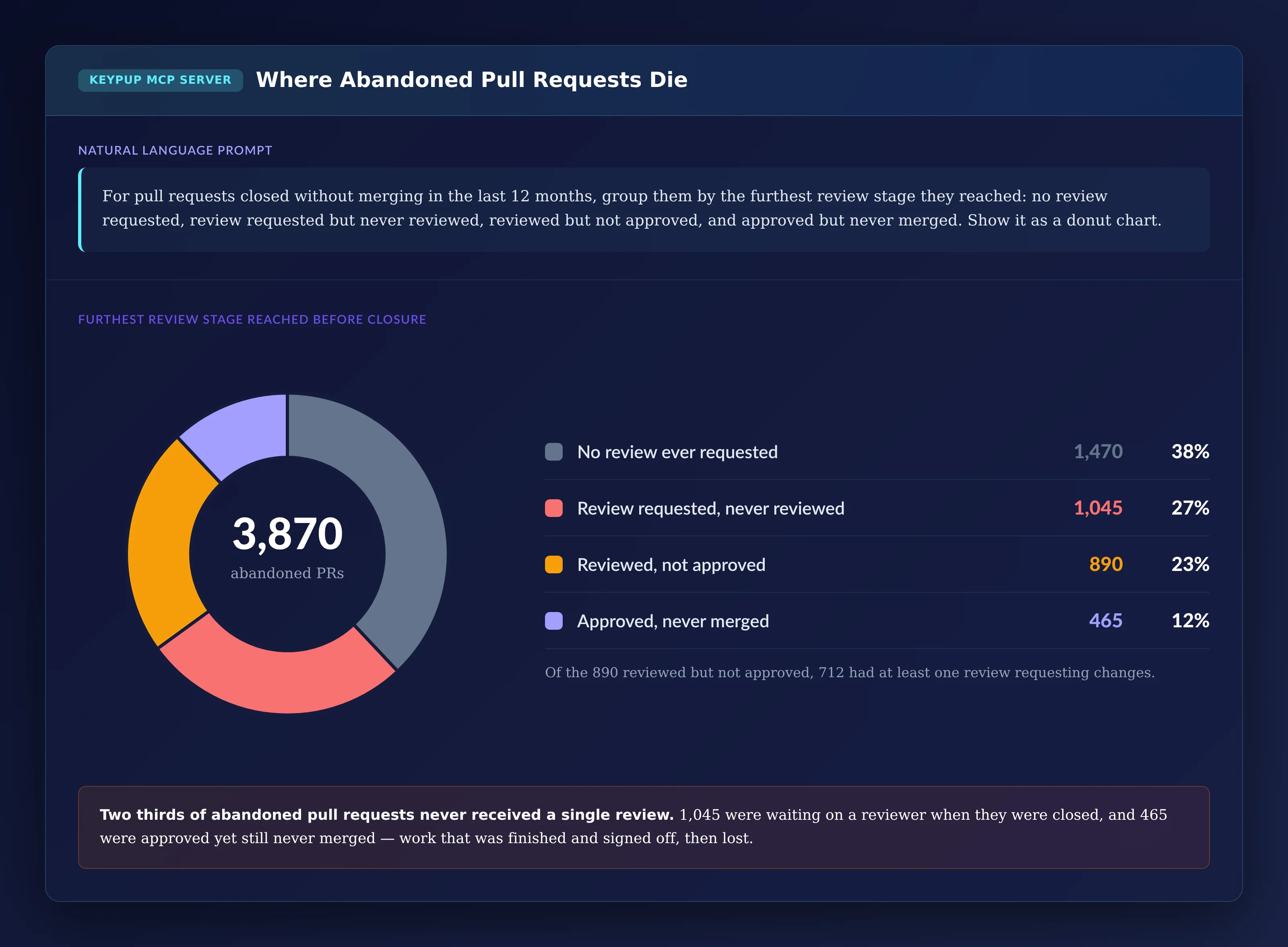The height and width of the screenshot is (947, 1288).
Task: Click the 23% percentage
Action: tap(1190, 564)
